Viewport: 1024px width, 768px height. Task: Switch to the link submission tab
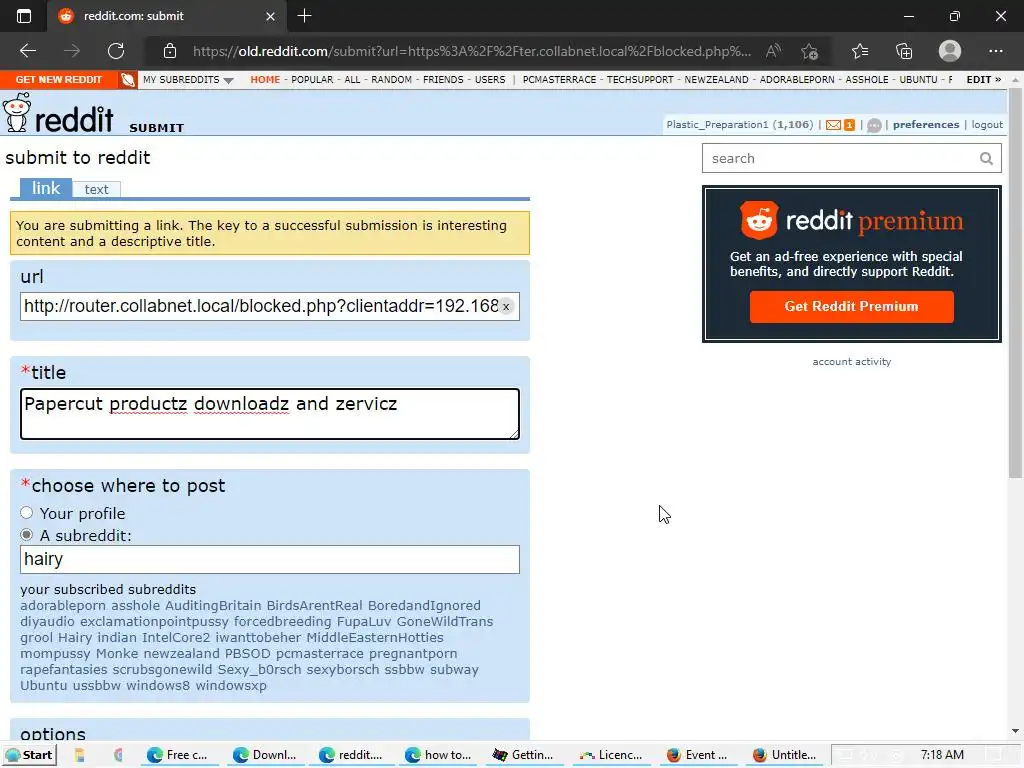(46, 188)
